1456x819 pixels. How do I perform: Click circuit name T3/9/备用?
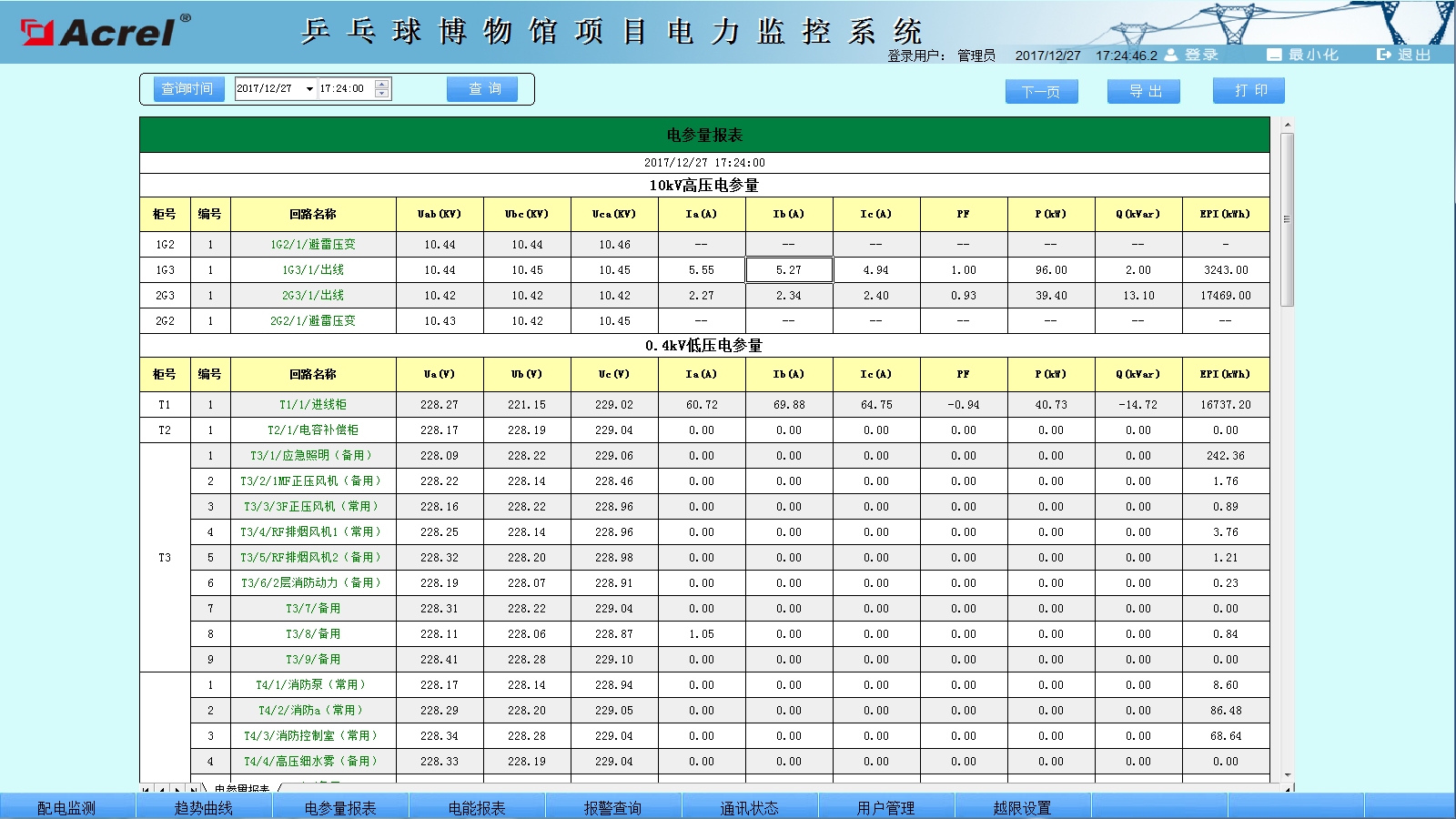(x=313, y=659)
